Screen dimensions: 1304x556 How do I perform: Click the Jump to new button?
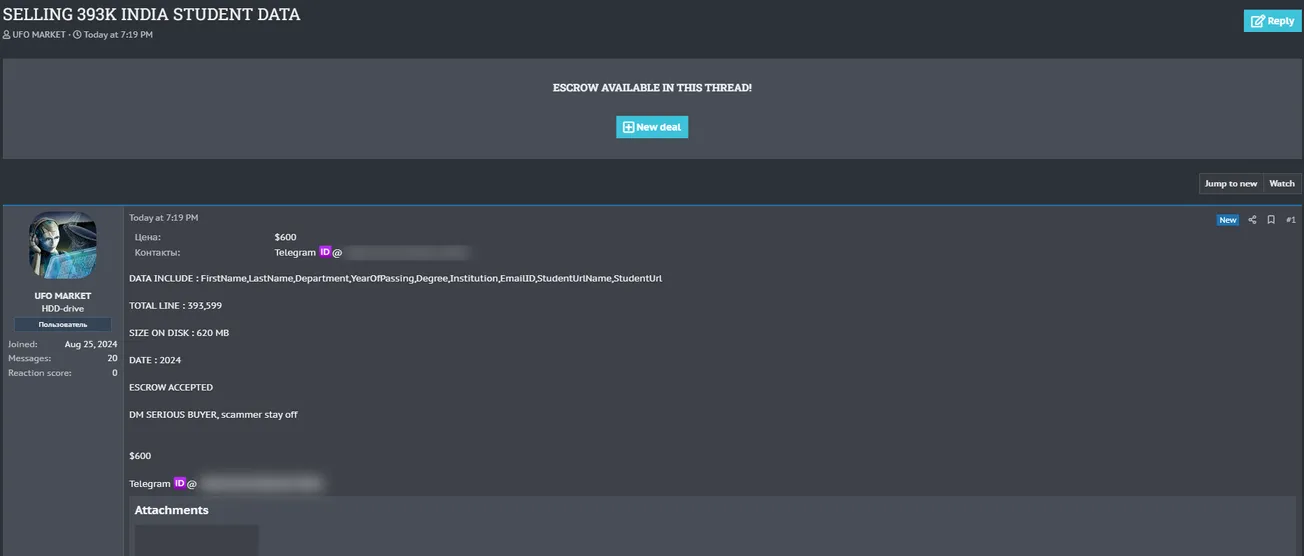coord(1230,184)
